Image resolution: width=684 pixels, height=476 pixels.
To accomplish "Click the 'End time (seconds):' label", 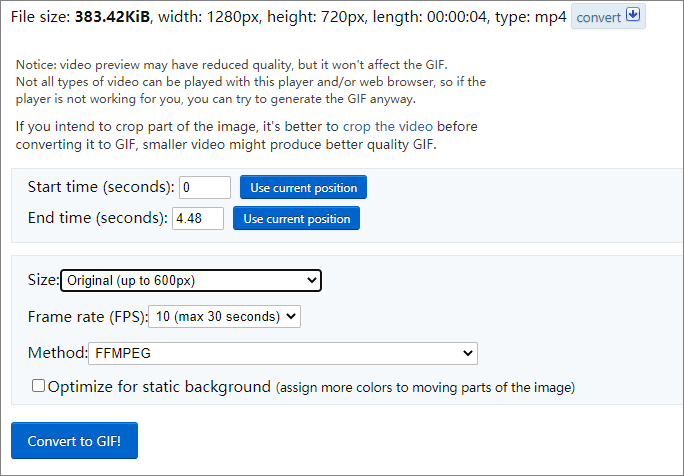I will pos(98,218).
